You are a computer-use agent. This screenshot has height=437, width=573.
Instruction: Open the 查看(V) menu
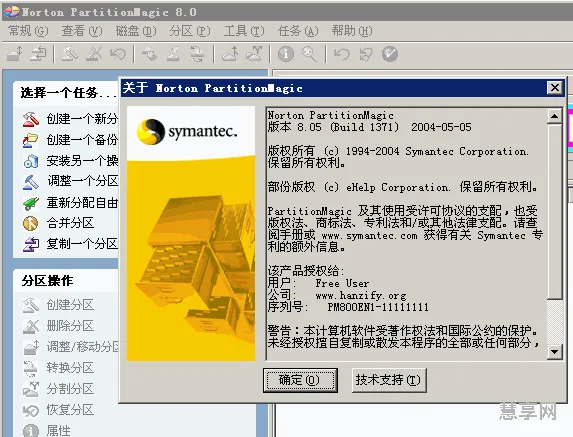82,31
